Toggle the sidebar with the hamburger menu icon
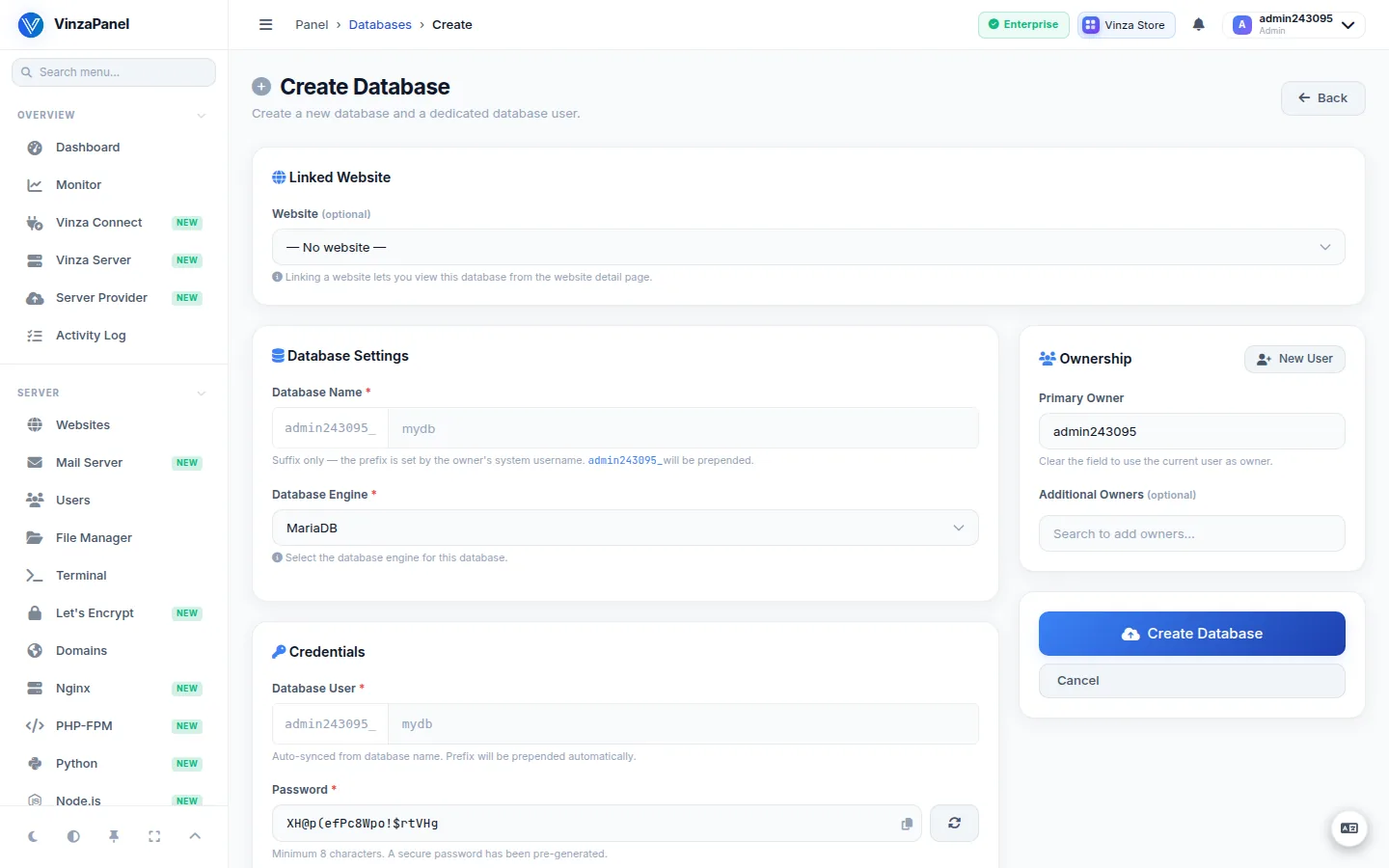Image resolution: width=1389 pixels, height=868 pixels. coord(266,25)
